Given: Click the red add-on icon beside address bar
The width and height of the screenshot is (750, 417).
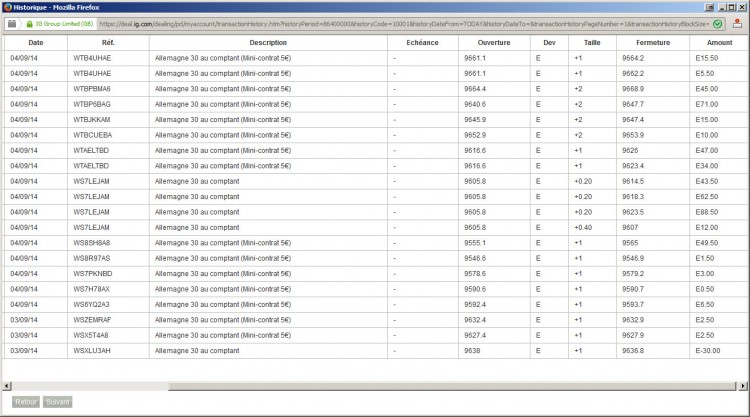Looking at the screenshot, I should point(737,23).
